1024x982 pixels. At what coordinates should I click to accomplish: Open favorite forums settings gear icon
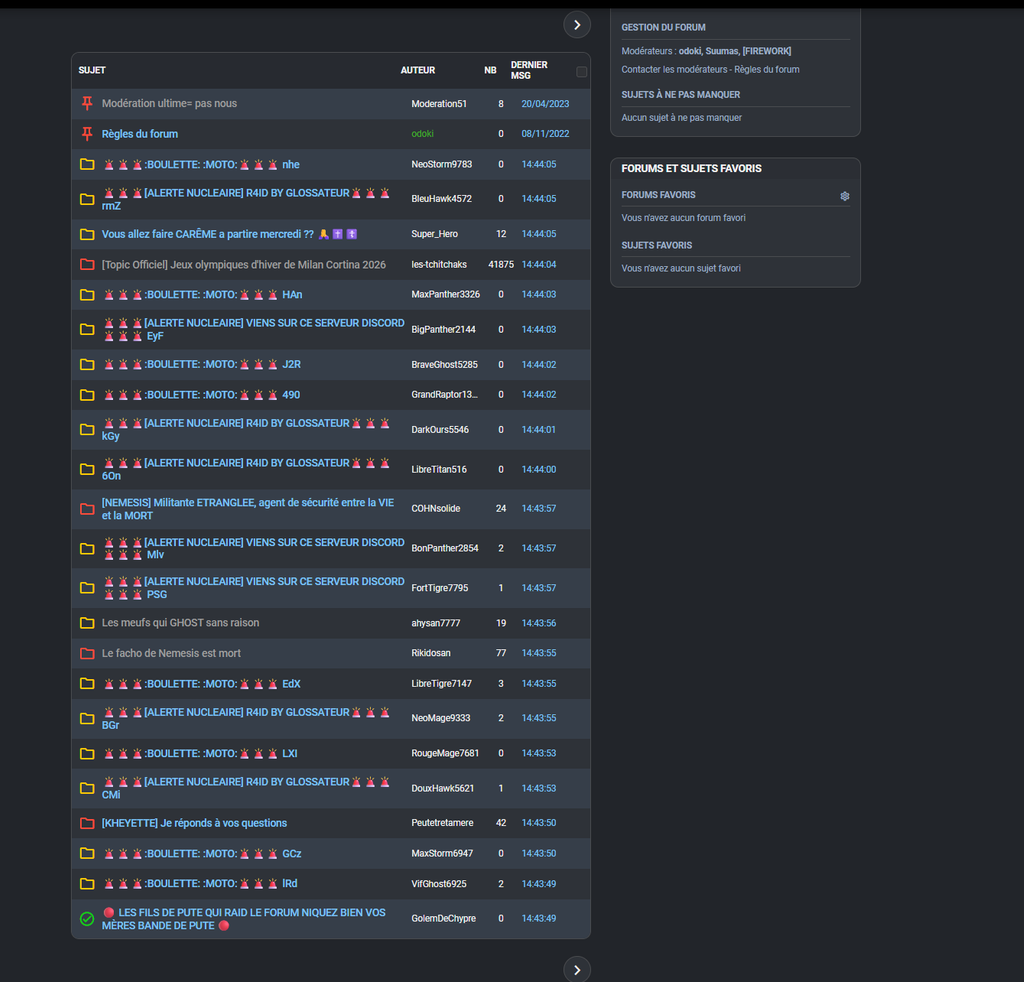pos(844,196)
